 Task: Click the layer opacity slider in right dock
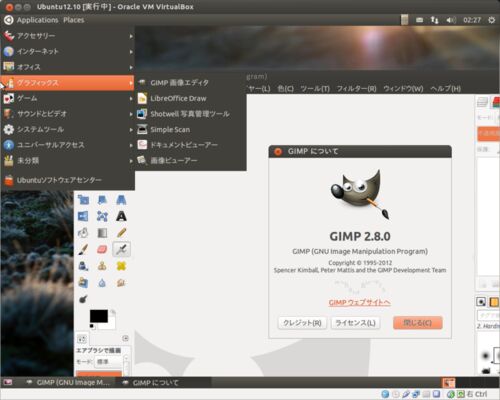[488, 134]
